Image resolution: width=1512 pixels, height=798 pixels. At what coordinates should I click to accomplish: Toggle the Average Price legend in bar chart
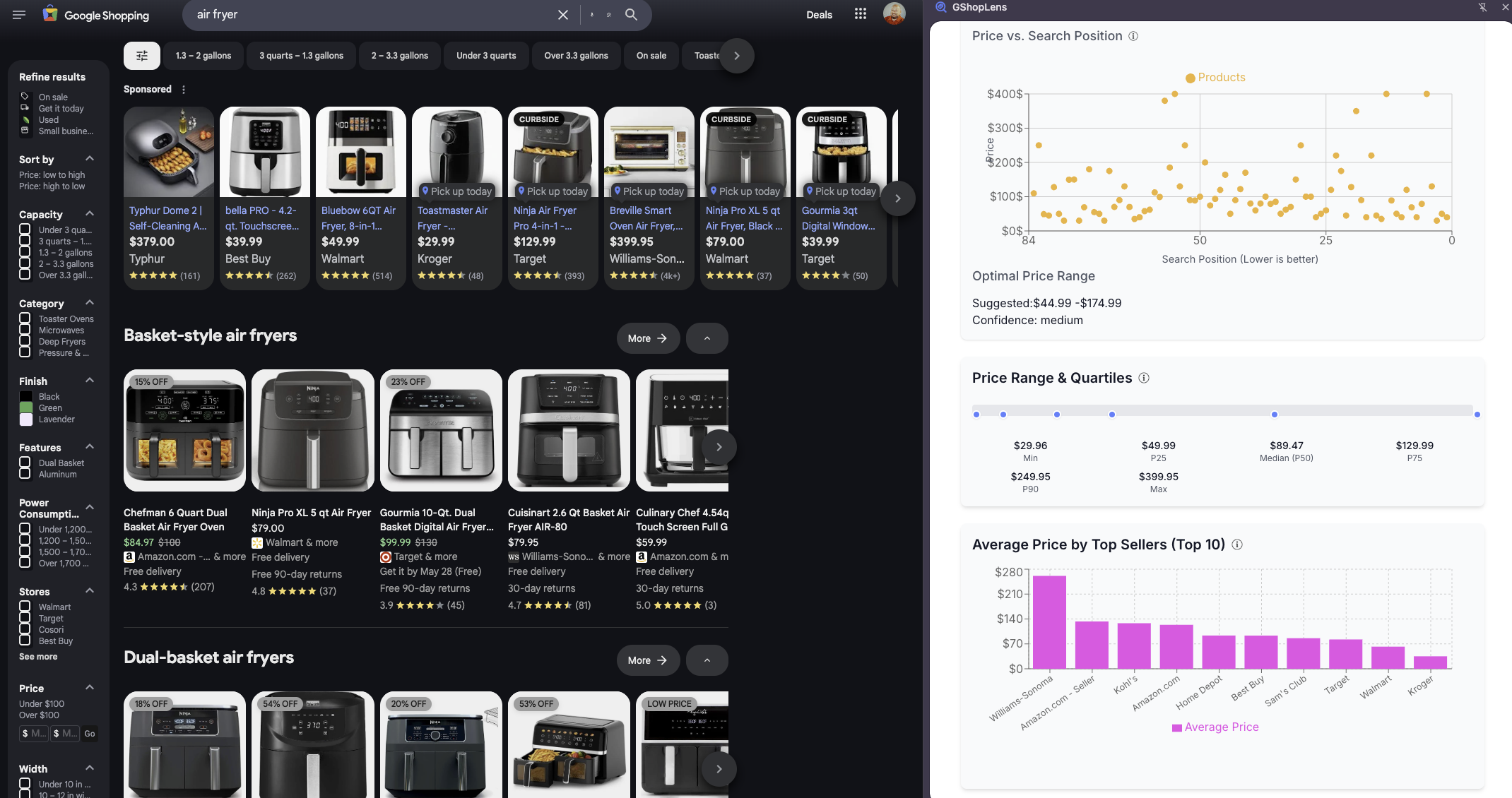tap(1215, 727)
